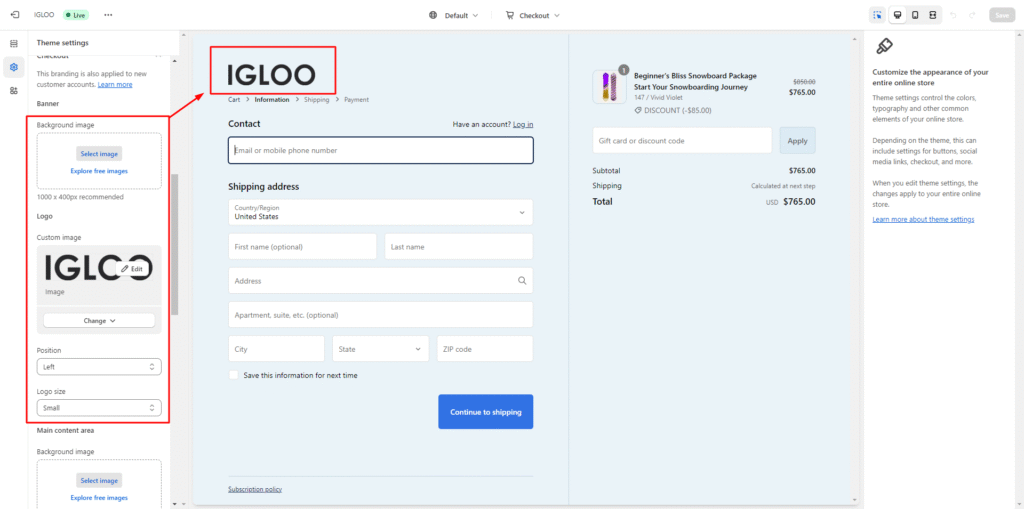Click the exit editor icon

point(14,15)
